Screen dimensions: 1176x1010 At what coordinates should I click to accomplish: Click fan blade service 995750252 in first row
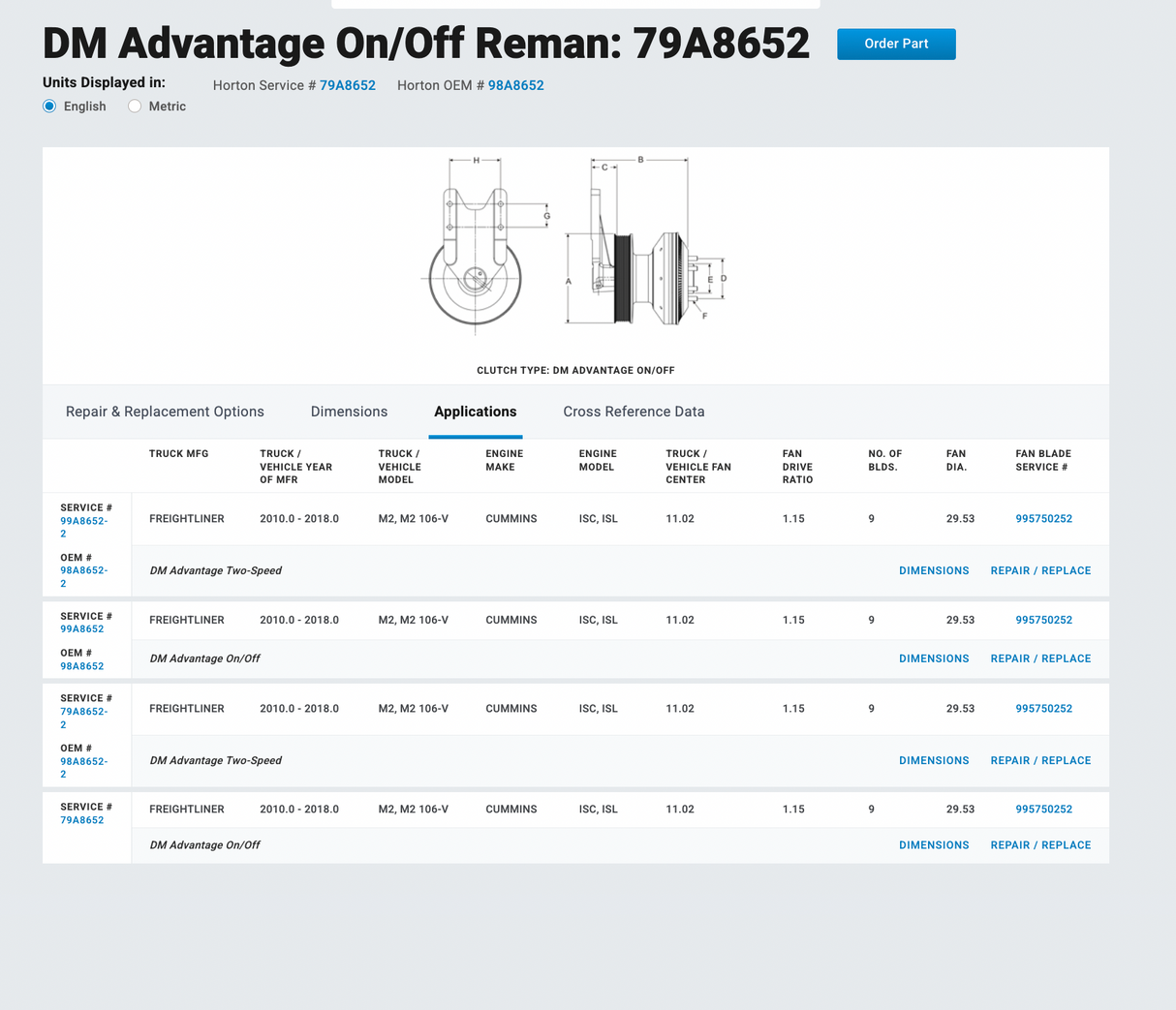coord(1043,519)
